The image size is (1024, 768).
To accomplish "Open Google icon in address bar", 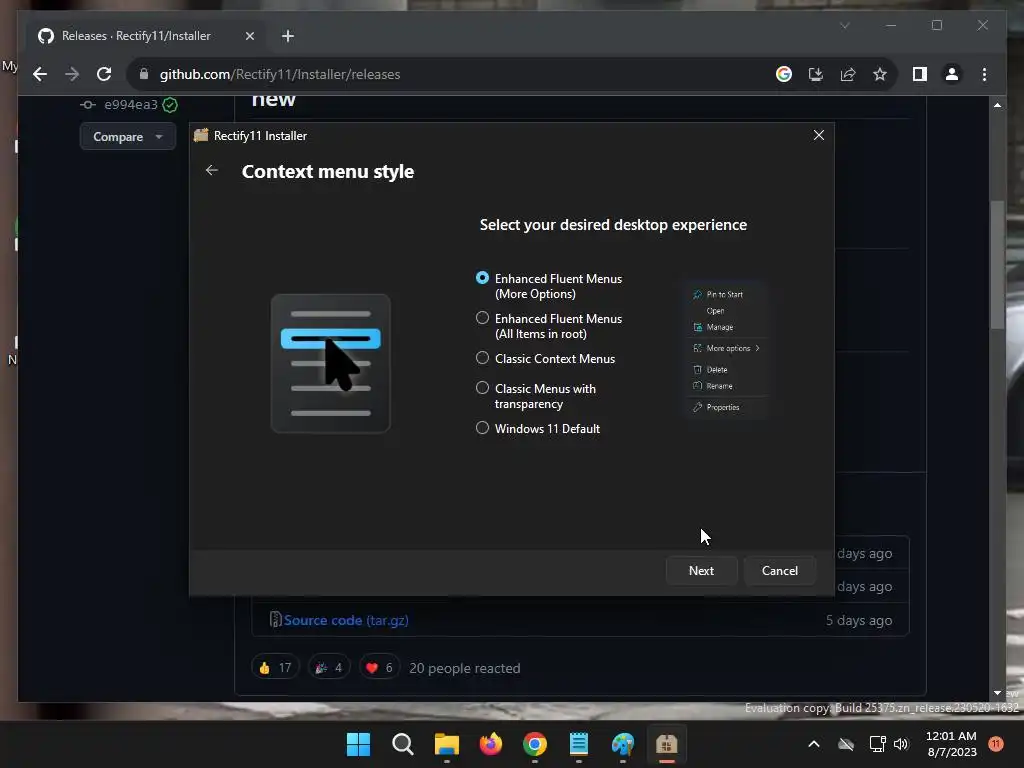I will click(784, 74).
